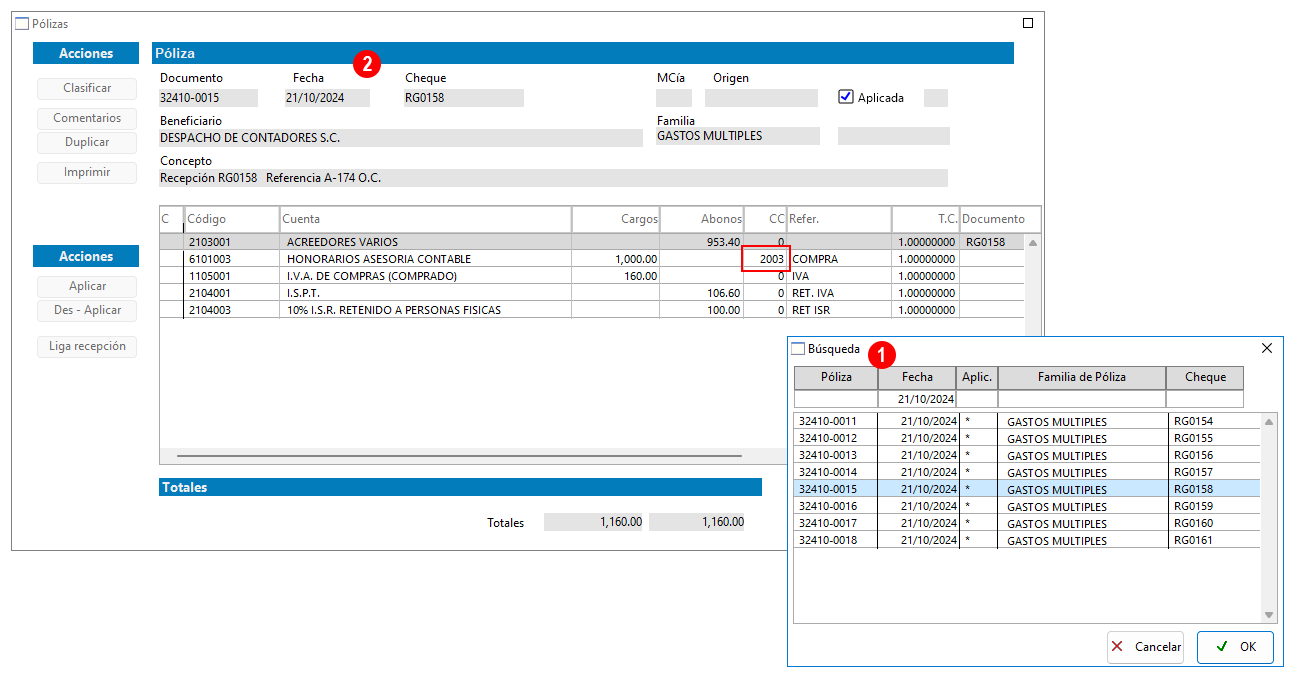This screenshot has height=679, width=1298.
Task: Select highlighted row 32410-0015 in Búsqueda
Action: pyautogui.click(x=1027, y=489)
